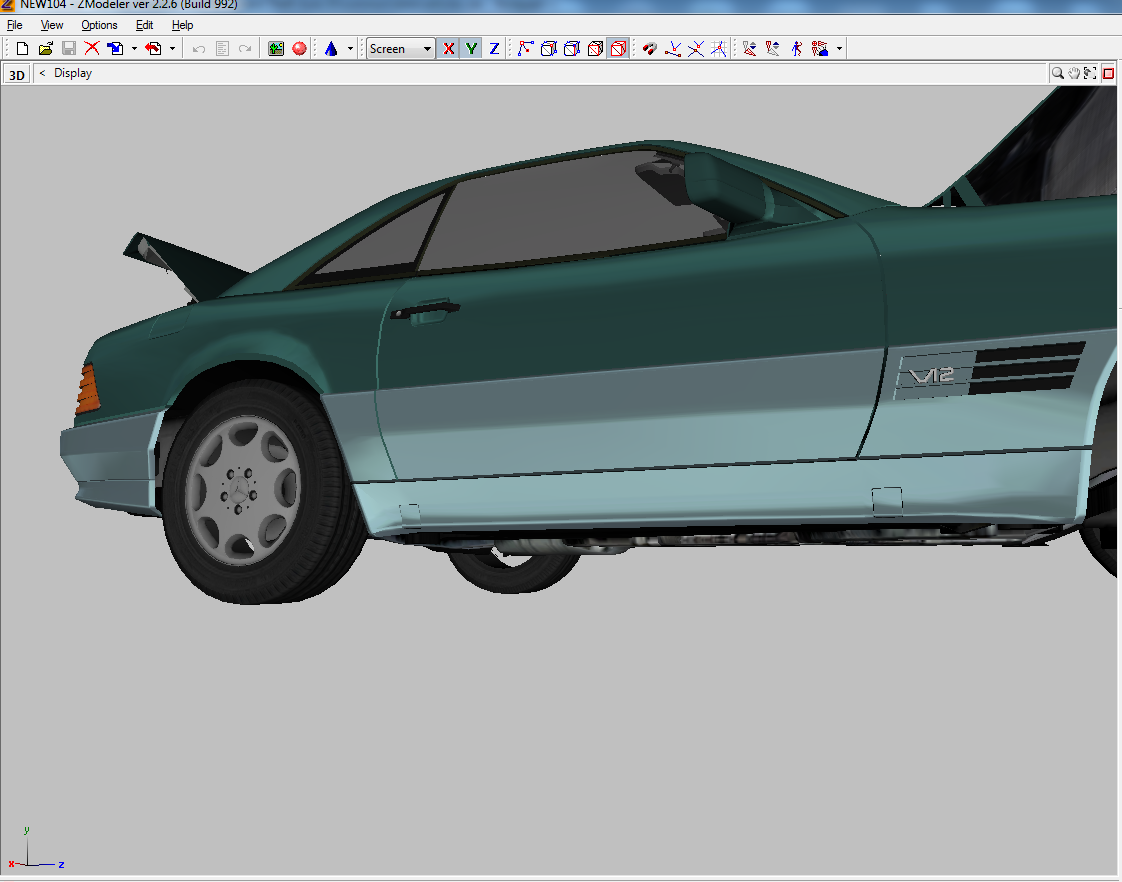
Task: Click the red sphere render icon
Action: coord(300,48)
